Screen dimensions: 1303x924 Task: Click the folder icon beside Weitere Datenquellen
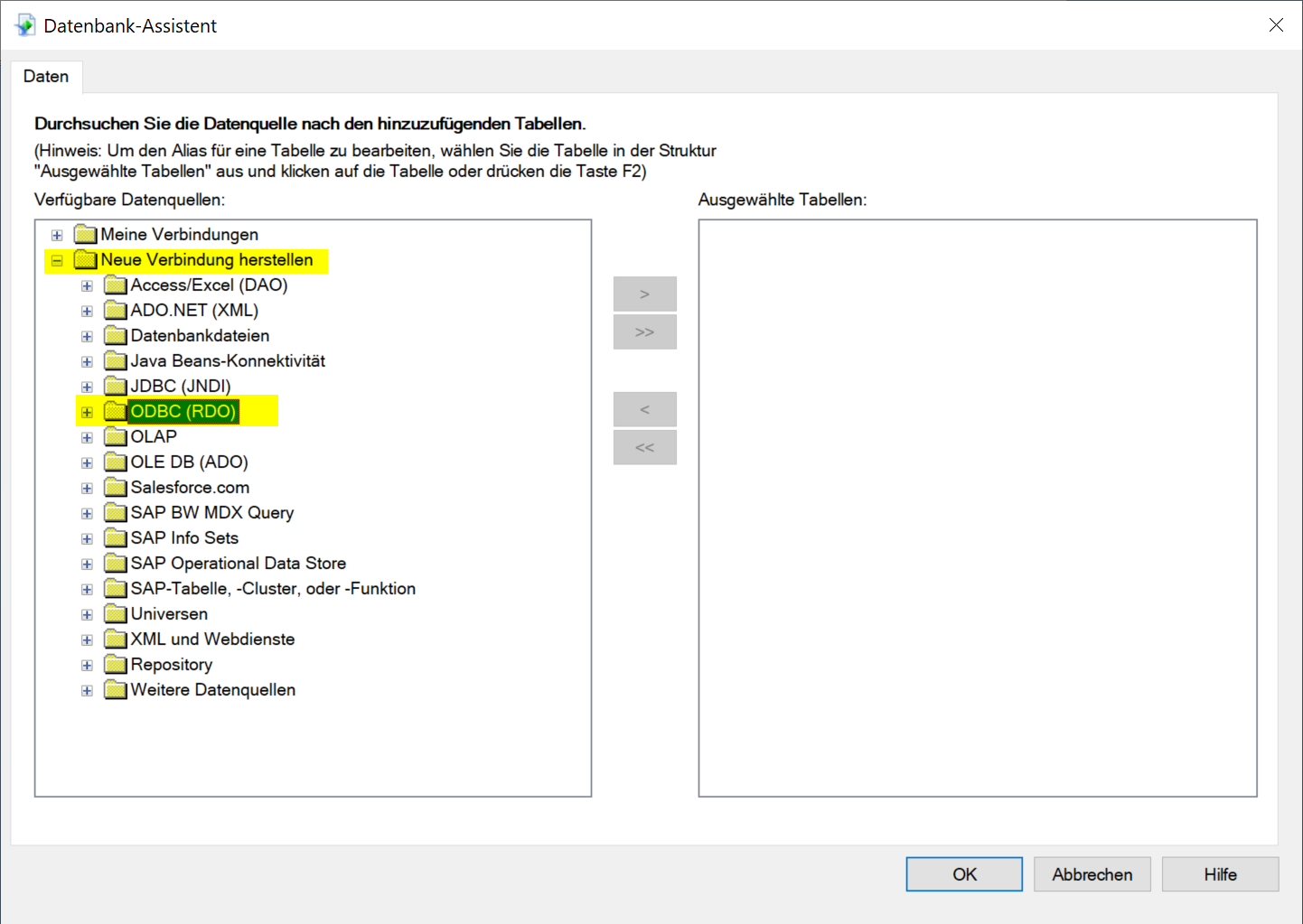(x=115, y=690)
